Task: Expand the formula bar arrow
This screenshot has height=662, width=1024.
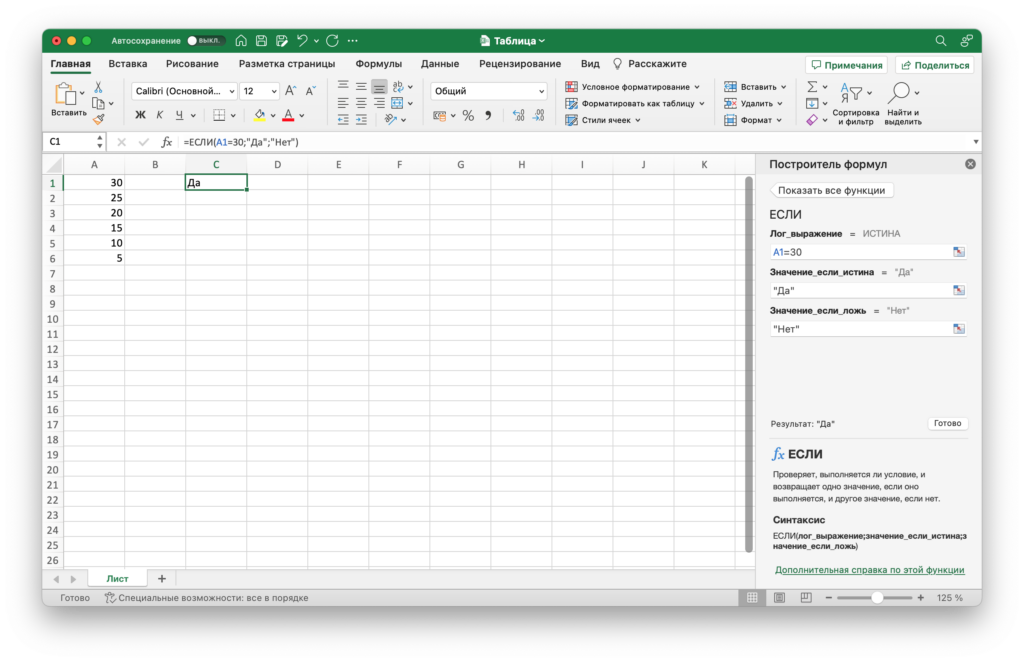Action: (976, 142)
